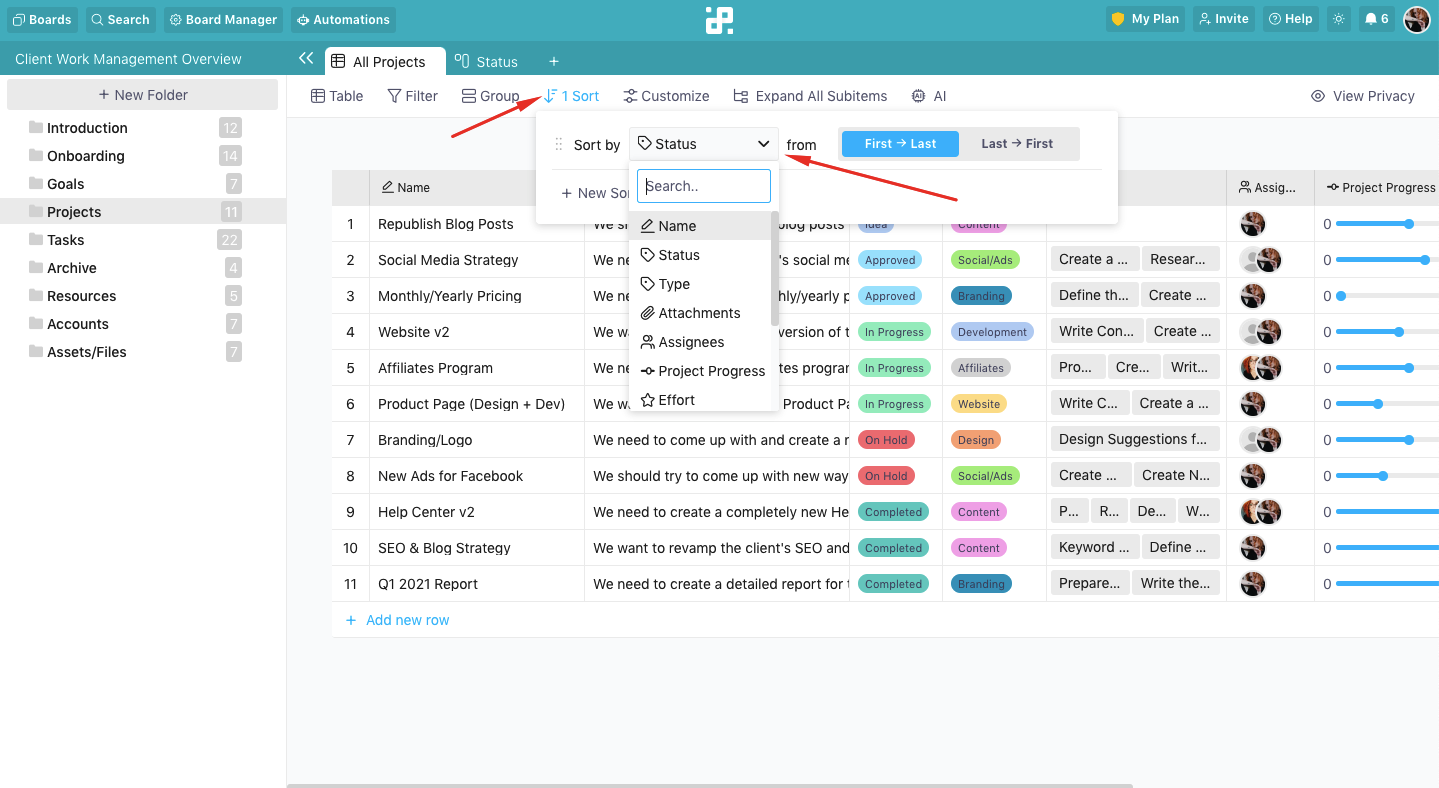
Task: Choose Status in the sort dropdown list
Action: point(700,255)
